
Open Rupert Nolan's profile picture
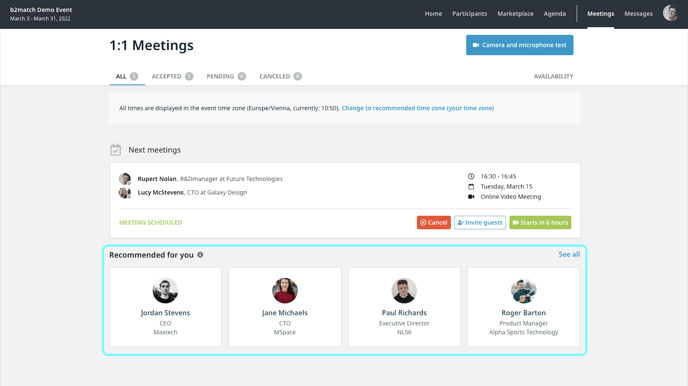[125, 179]
